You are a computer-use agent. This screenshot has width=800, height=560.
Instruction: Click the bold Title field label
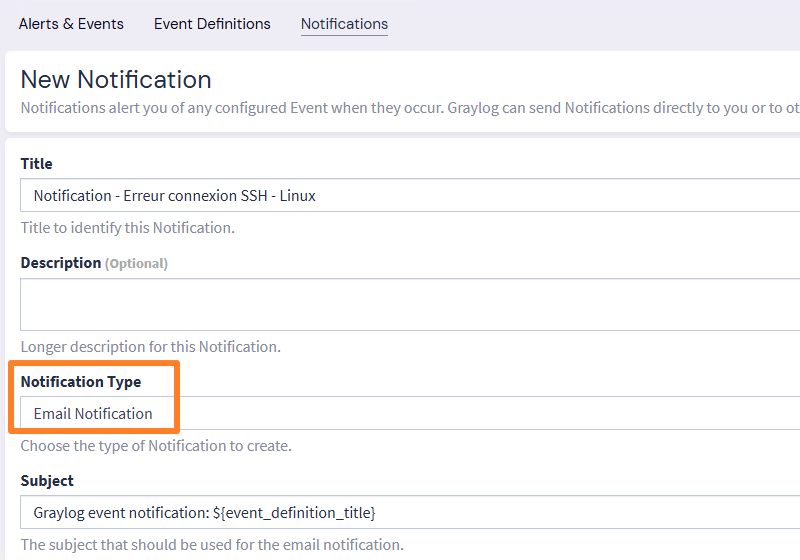click(x=37, y=163)
